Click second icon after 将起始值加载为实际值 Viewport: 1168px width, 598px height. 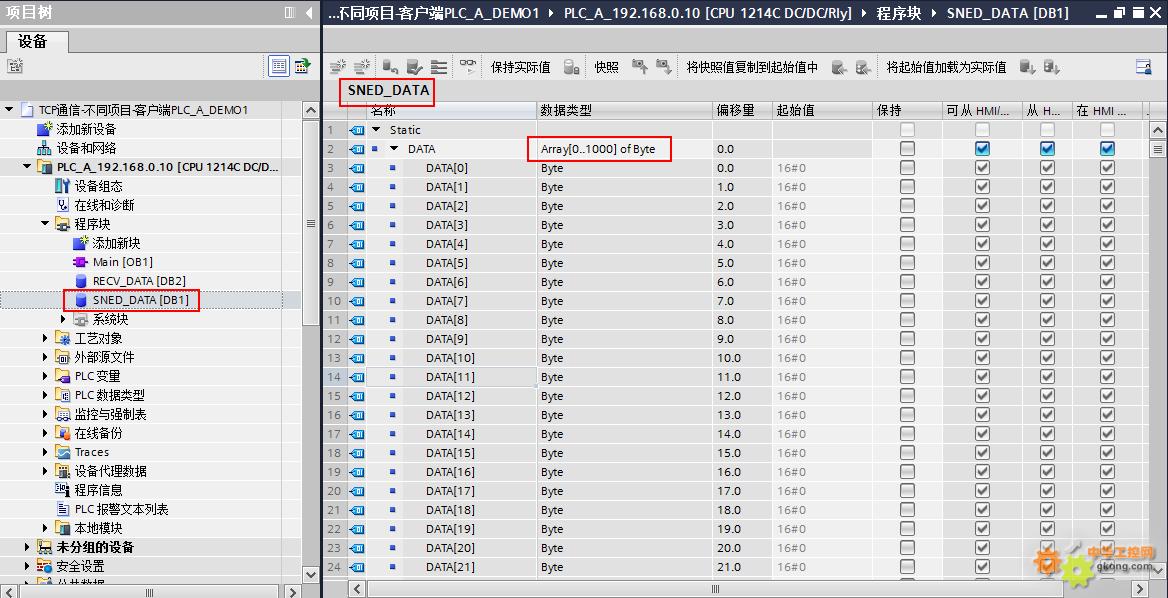1051,67
